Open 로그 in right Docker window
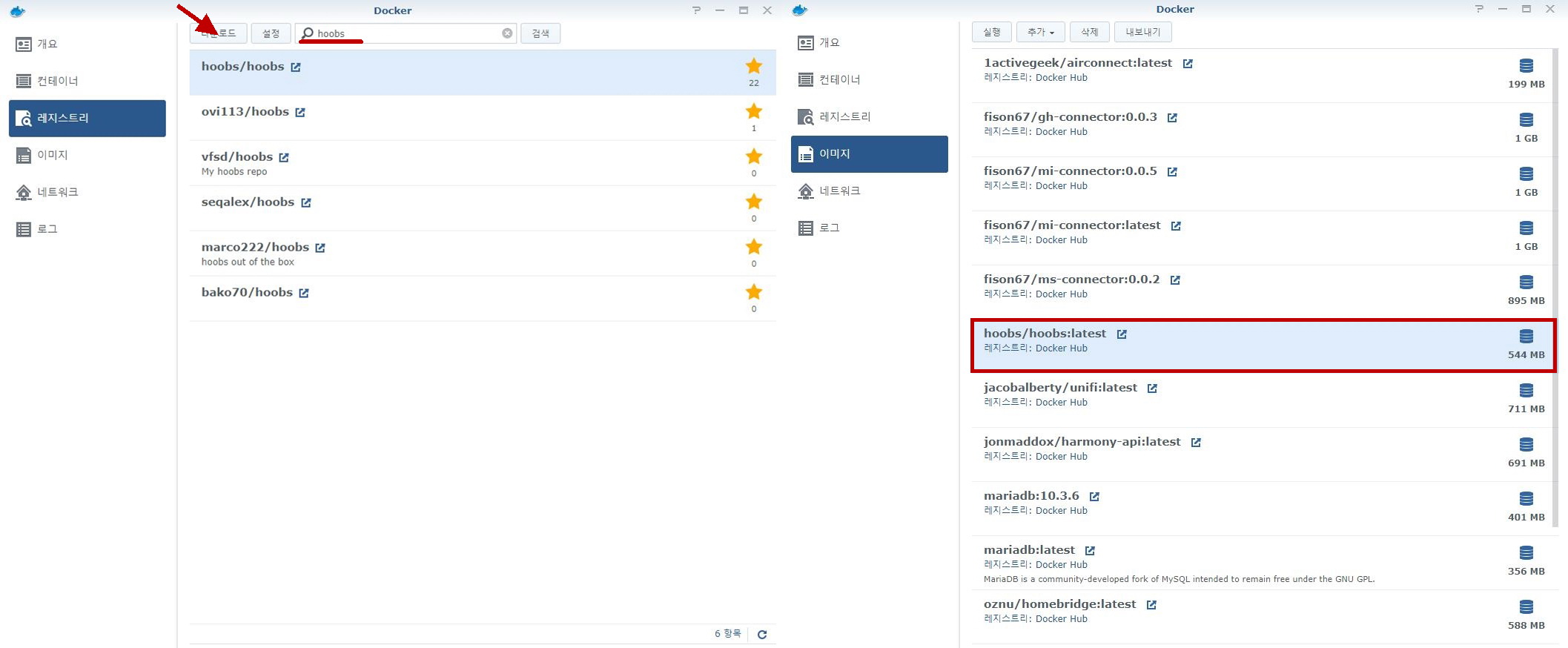 pos(870,228)
